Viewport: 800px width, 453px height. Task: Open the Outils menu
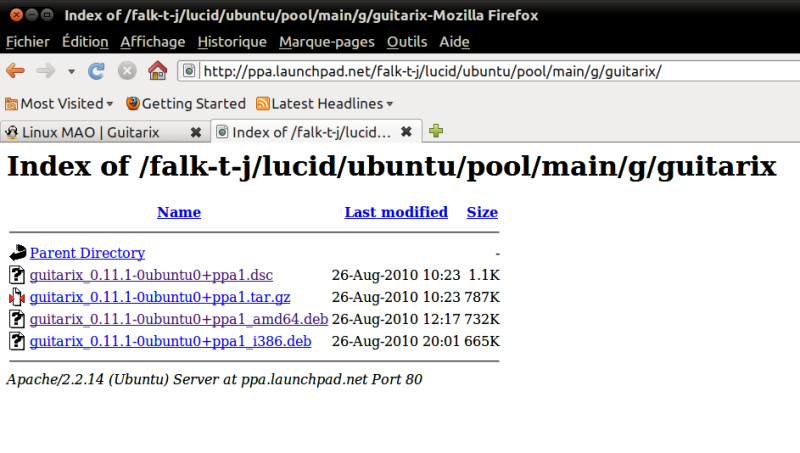coord(407,42)
